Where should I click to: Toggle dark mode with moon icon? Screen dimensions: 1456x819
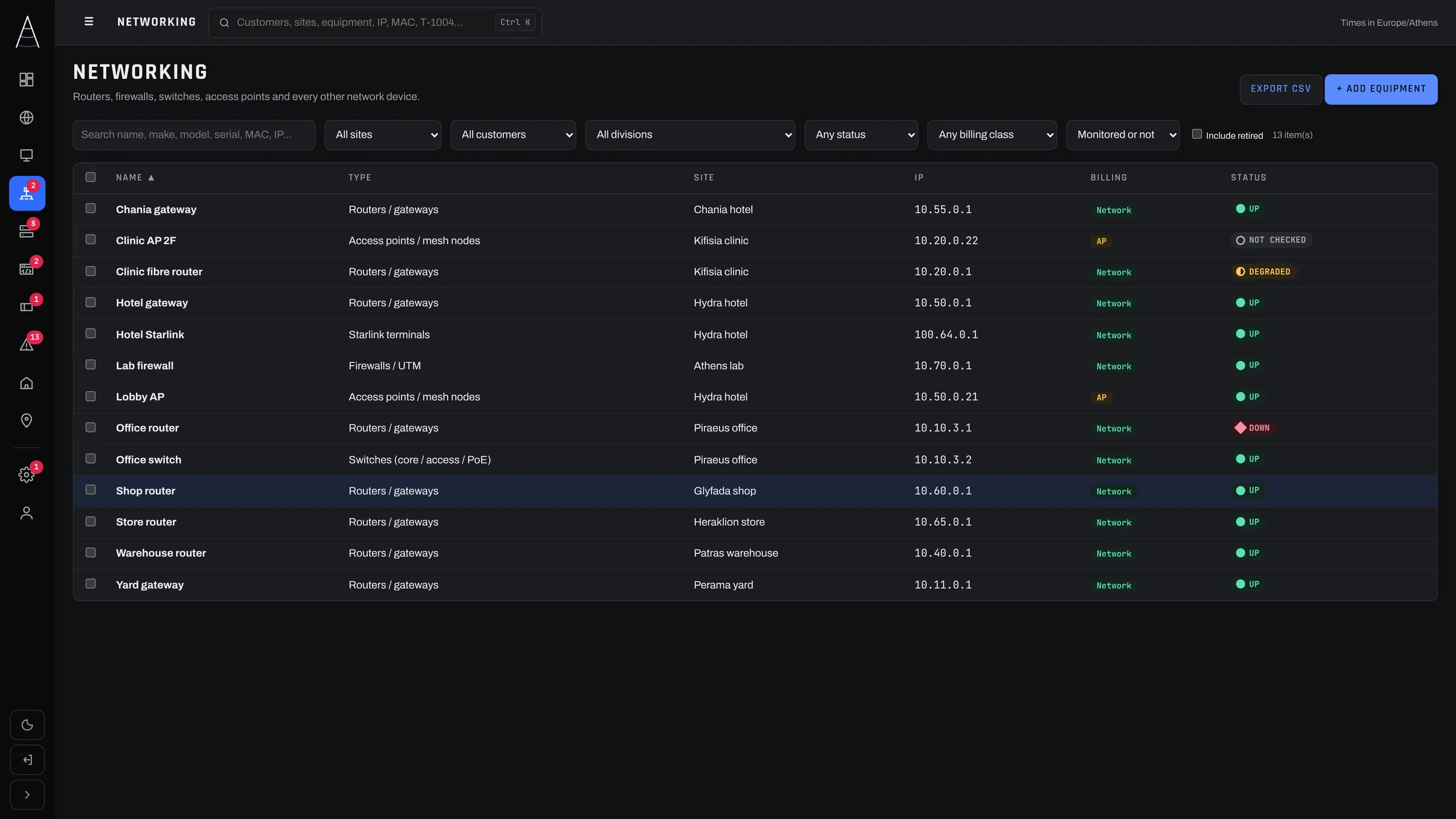[x=27, y=725]
